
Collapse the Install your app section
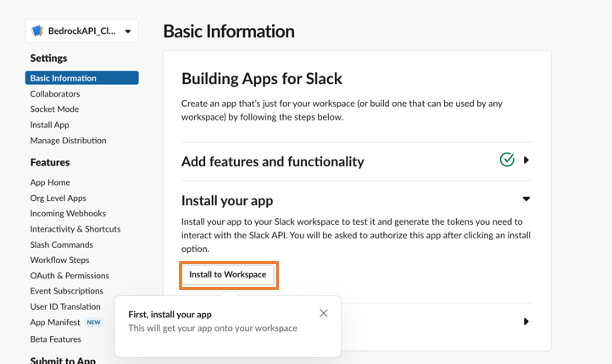tap(526, 199)
